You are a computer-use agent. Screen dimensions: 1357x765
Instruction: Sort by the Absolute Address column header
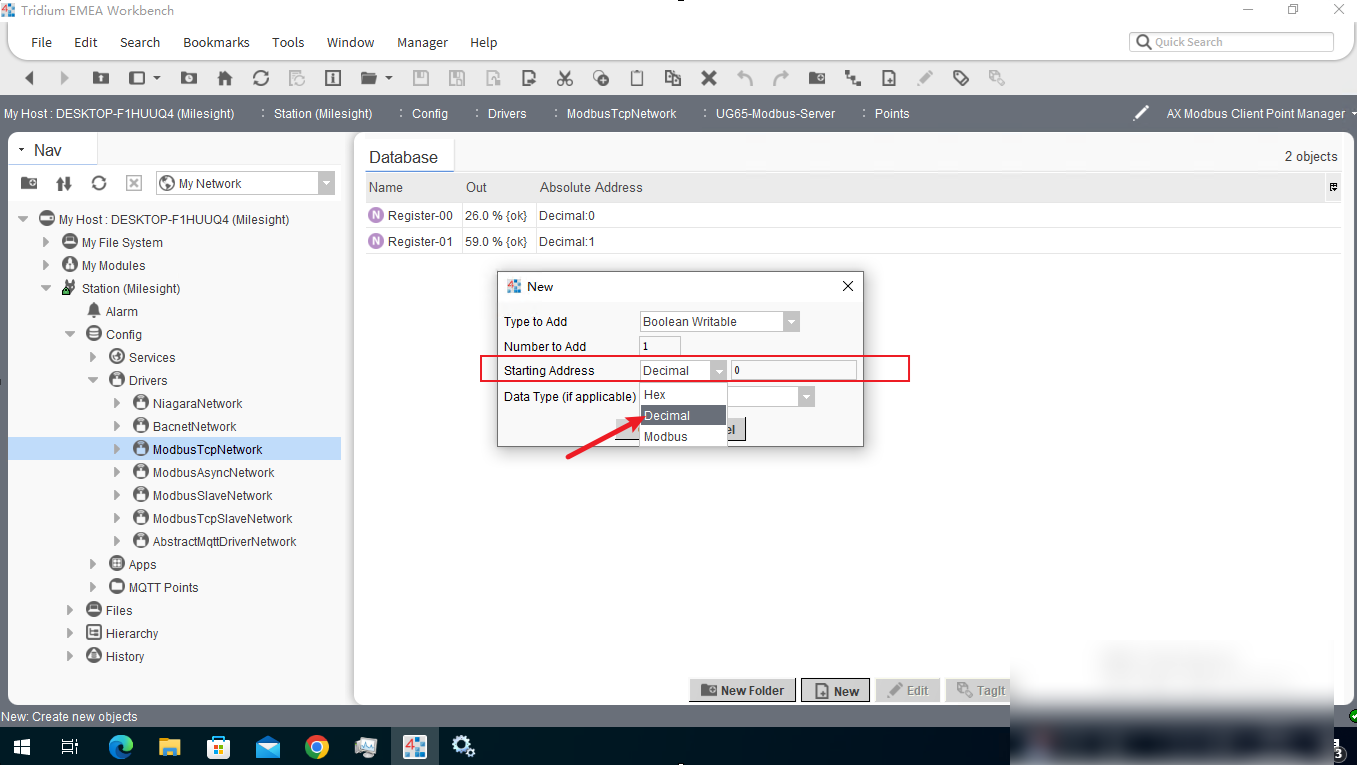[591, 187]
